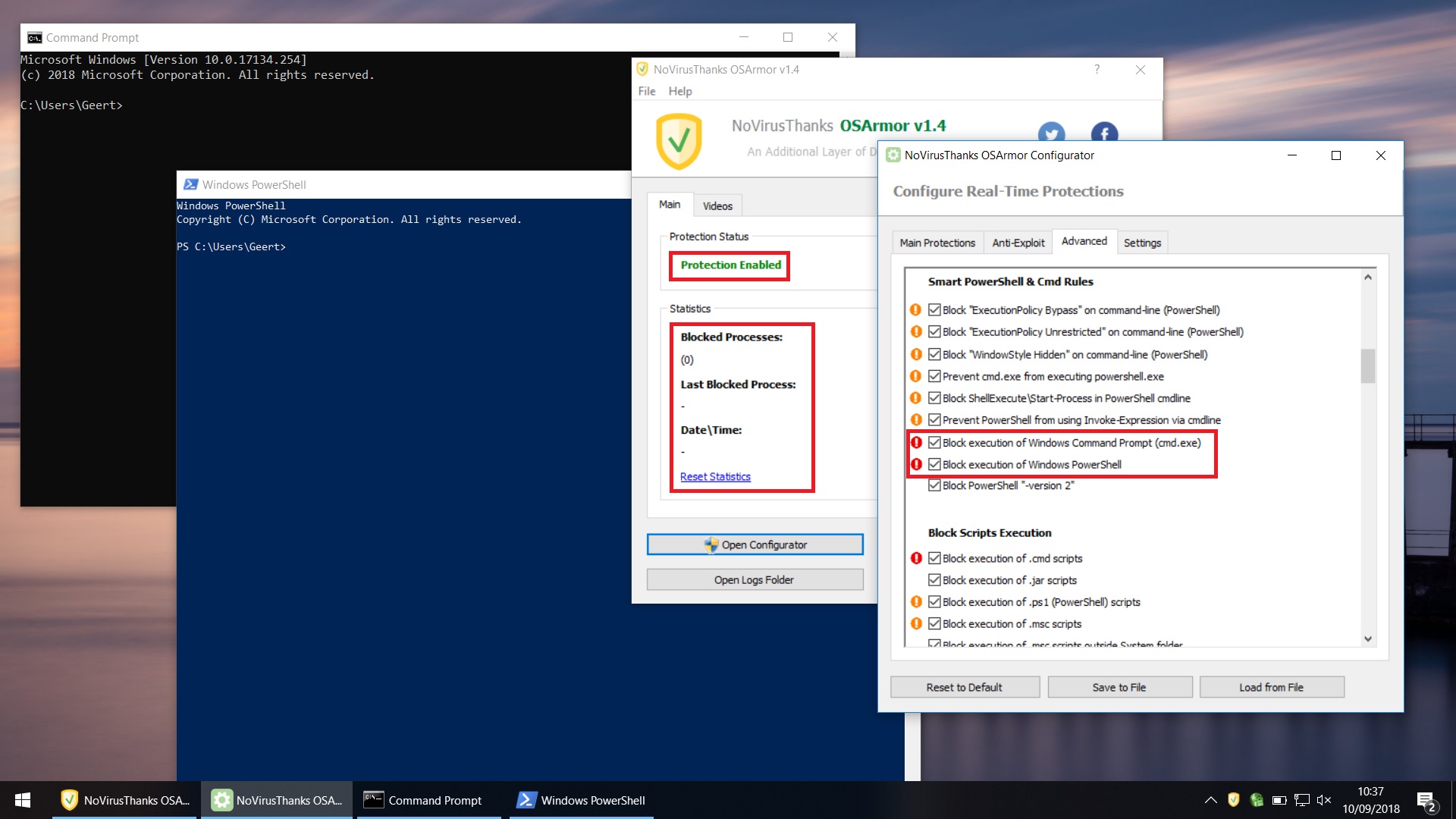The width and height of the screenshot is (1456, 819).
Task: Toggle Block PowerShell "-version 2" checkbox
Action: [934, 486]
